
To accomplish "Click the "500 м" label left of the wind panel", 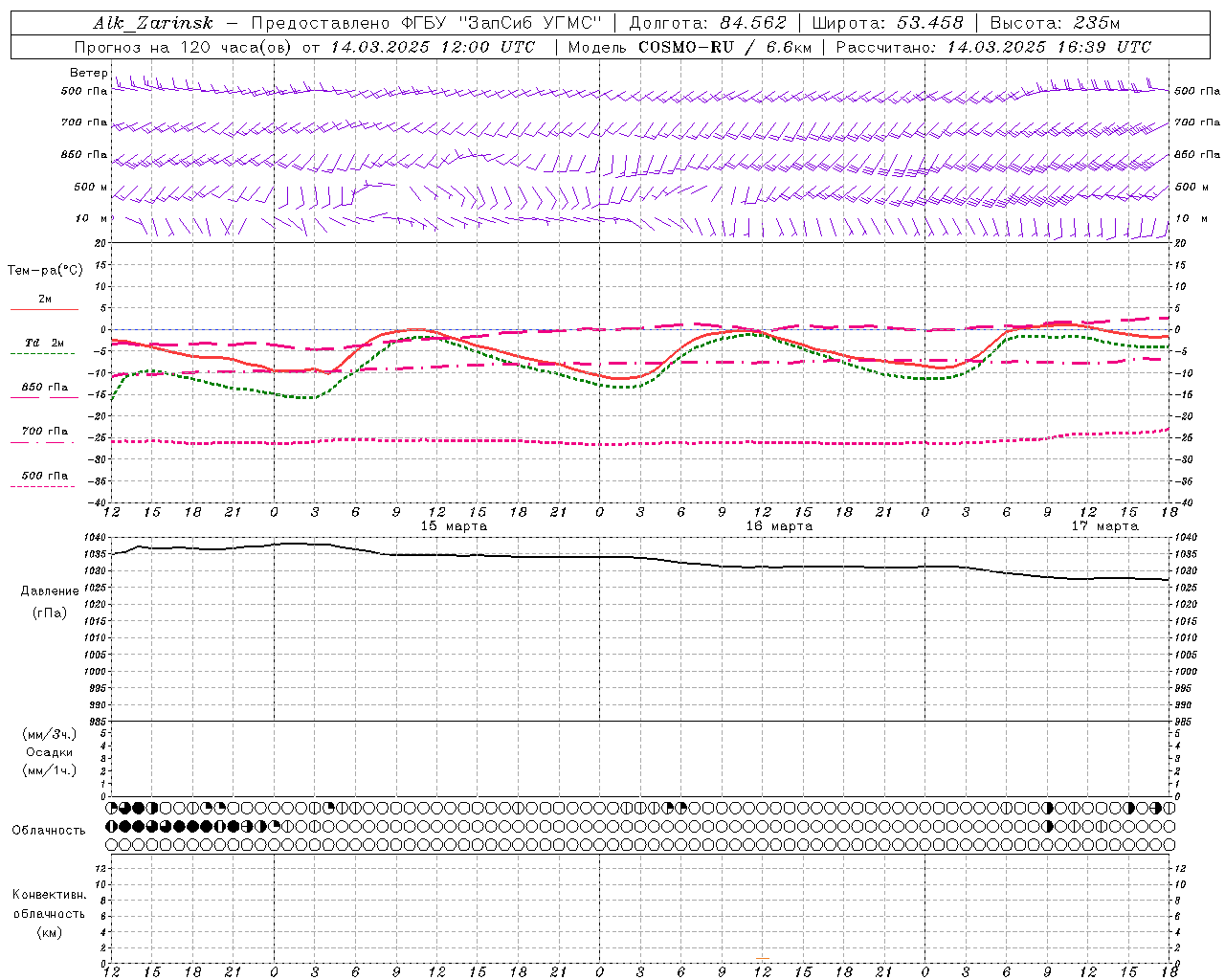I will [x=91, y=187].
